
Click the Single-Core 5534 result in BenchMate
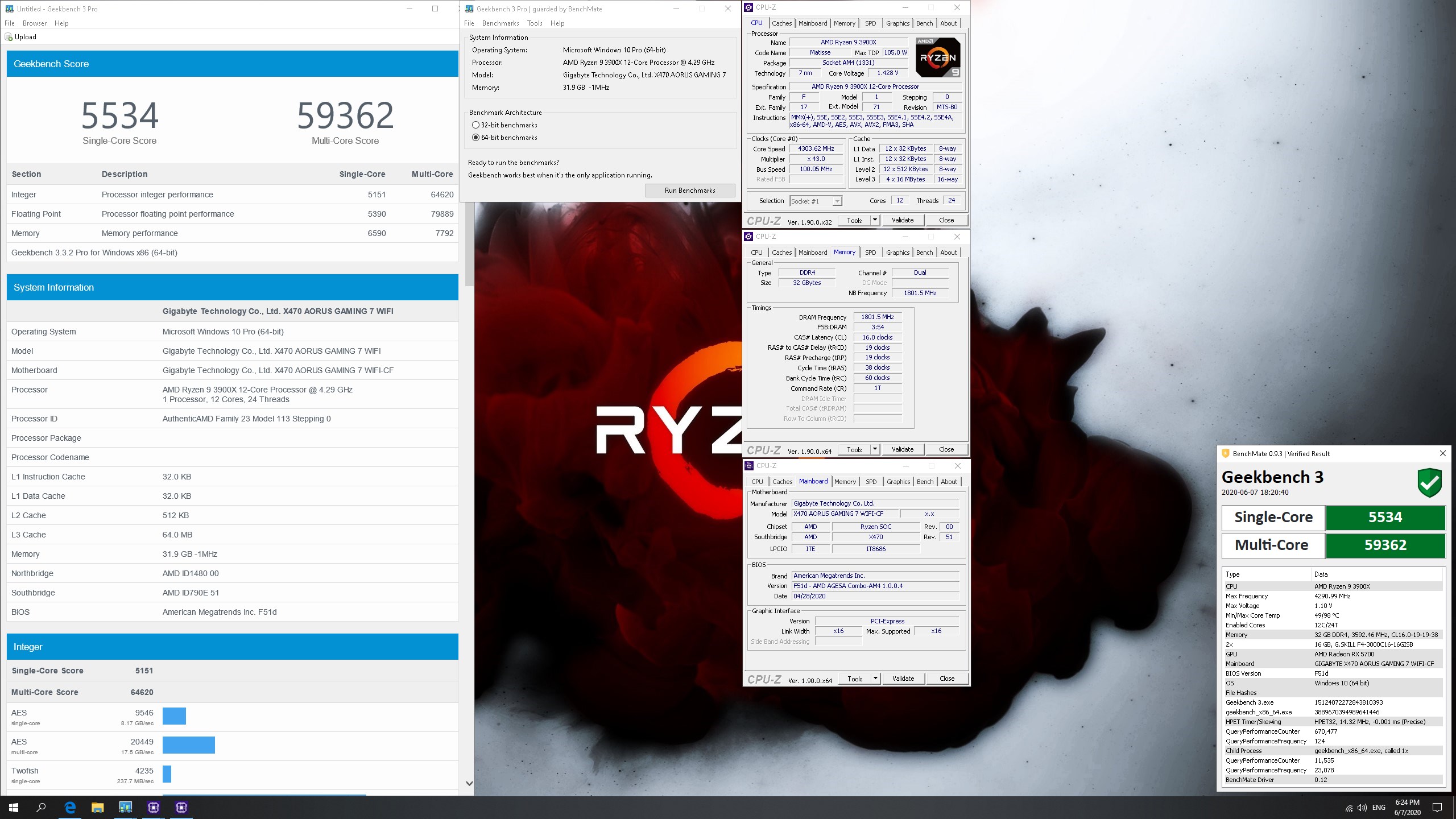click(1385, 518)
